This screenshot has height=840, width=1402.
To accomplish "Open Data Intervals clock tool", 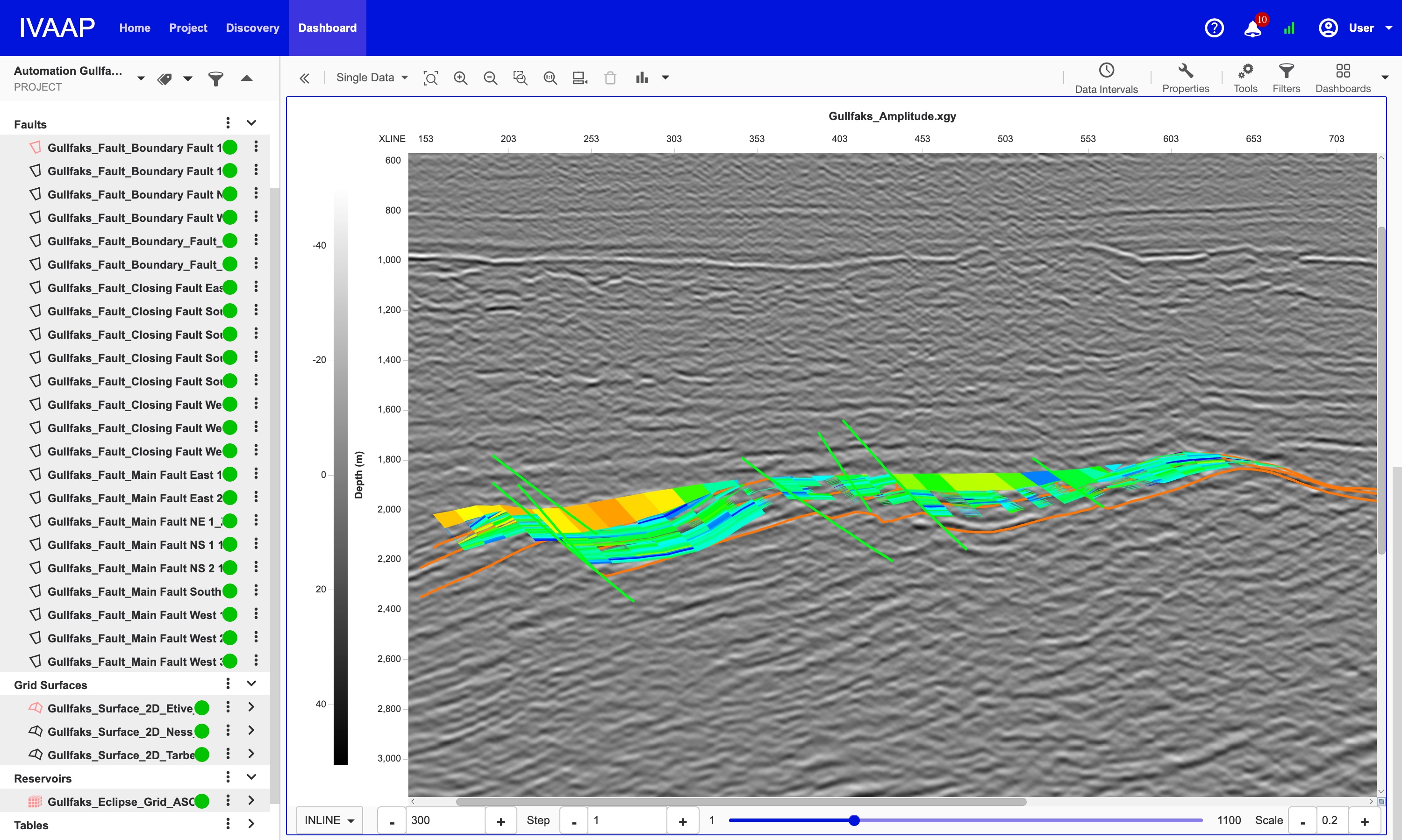I will [1106, 78].
